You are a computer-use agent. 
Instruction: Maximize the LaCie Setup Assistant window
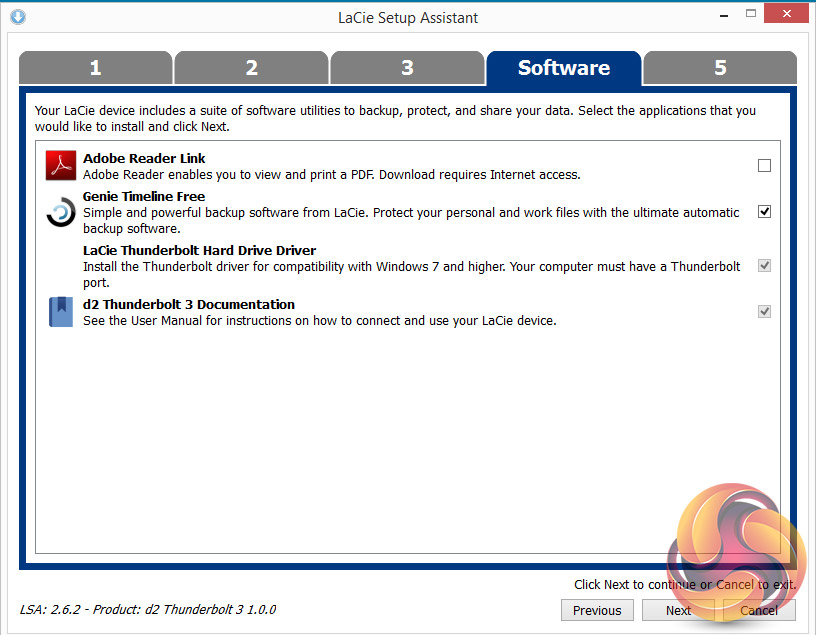pos(750,14)
